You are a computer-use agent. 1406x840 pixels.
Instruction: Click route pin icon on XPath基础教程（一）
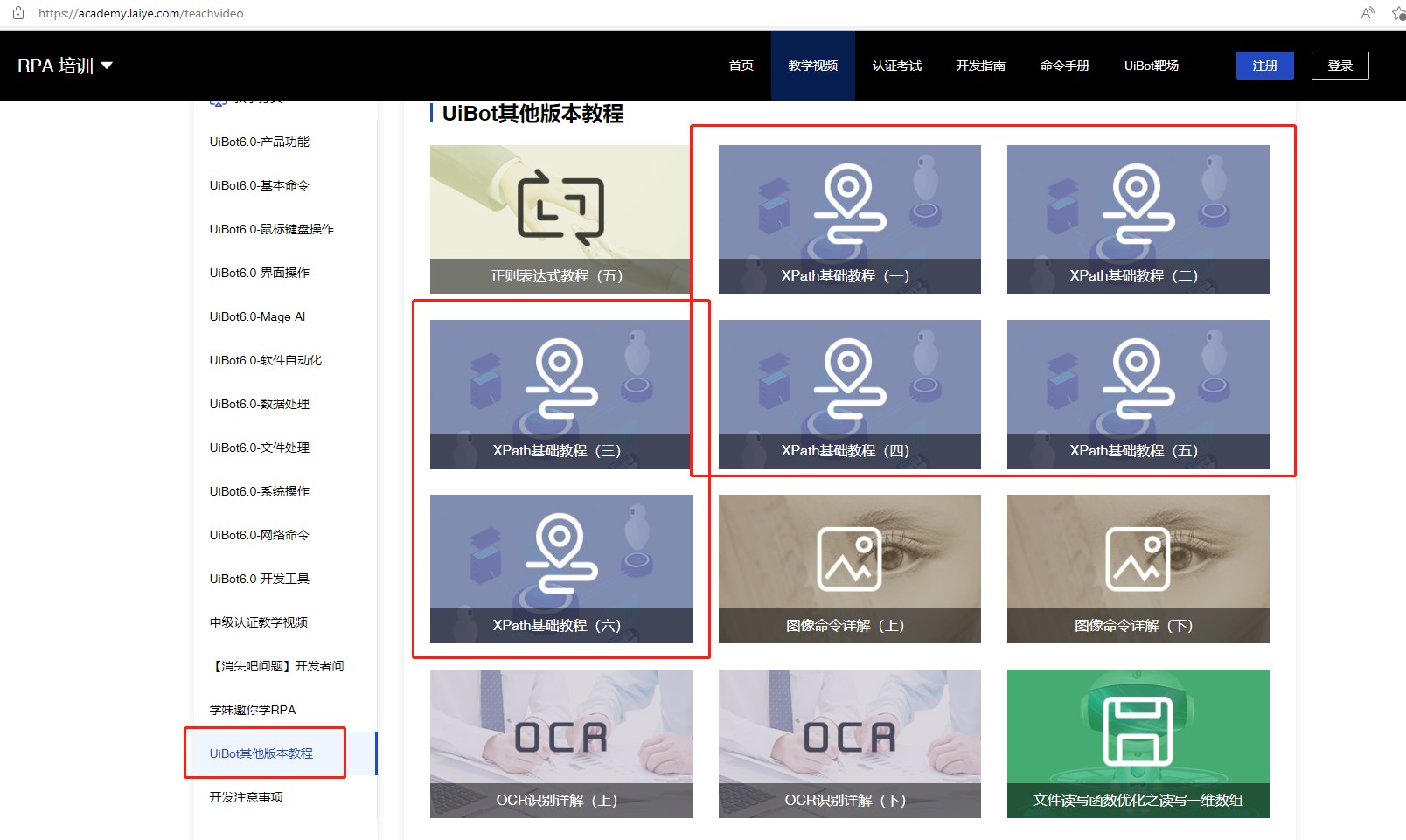click(849, 203)
